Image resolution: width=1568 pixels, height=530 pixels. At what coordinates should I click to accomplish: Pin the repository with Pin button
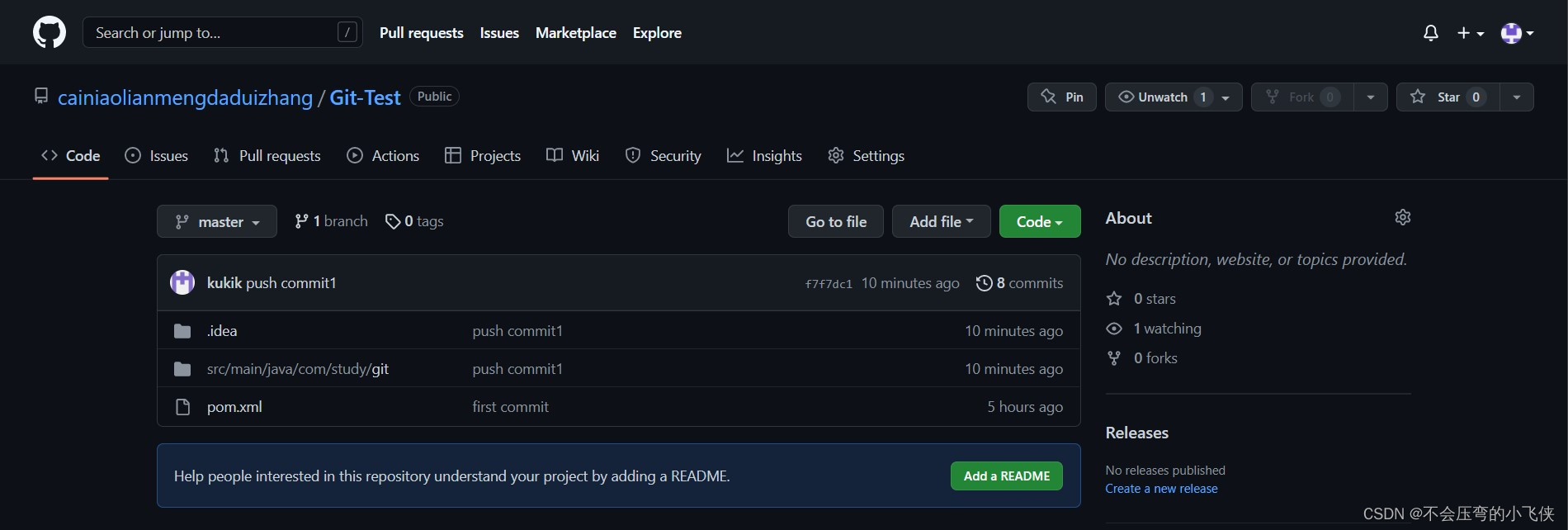pyautogui.click(x=1062, y=97)
